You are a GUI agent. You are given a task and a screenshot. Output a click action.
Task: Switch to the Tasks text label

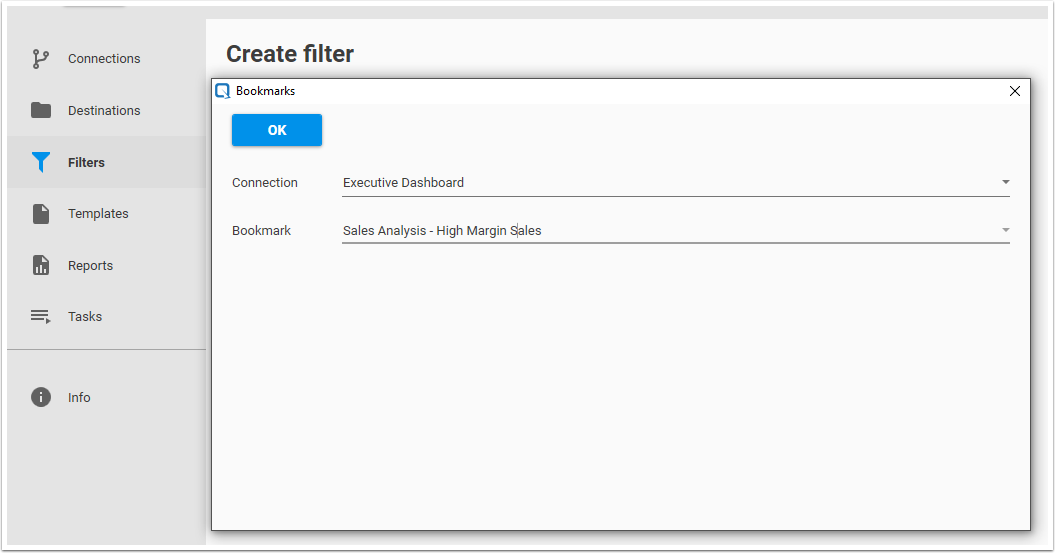[85, 317]
